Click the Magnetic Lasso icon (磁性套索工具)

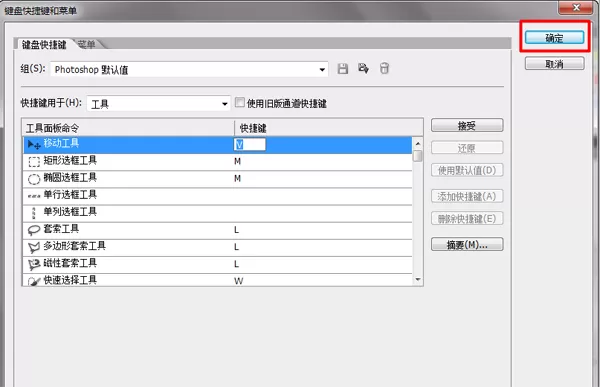click(x=34, y=264)
